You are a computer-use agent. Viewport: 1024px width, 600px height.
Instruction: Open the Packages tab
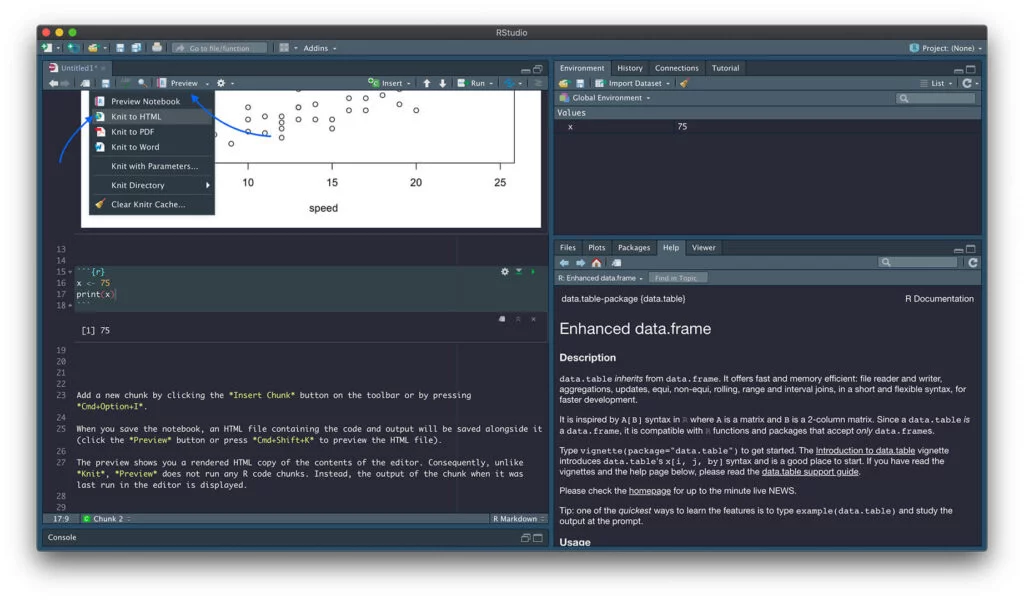point(633,247)
